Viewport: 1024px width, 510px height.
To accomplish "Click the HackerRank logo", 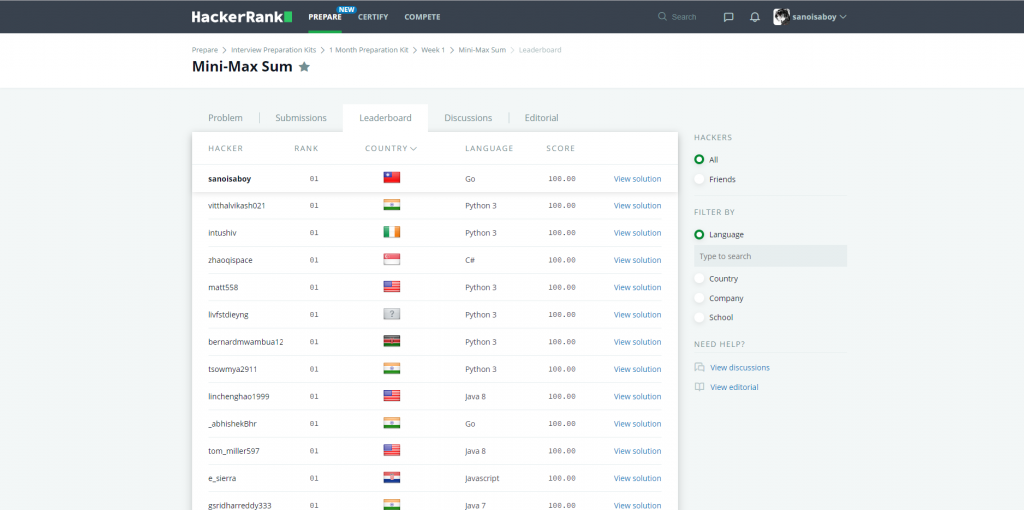I will 242,17.
